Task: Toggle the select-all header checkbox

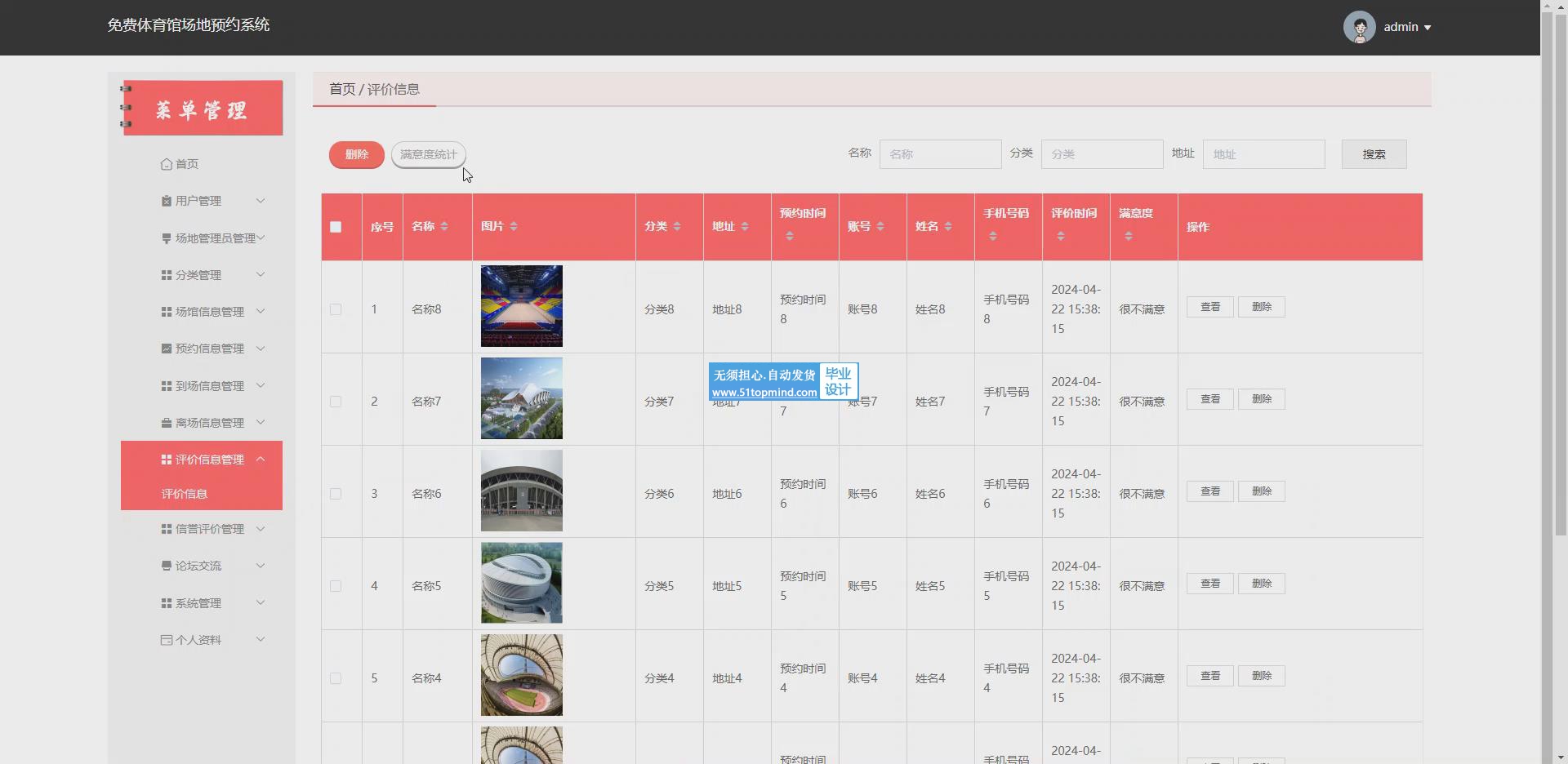Action: pyautogui.click(x=336, y=227)
